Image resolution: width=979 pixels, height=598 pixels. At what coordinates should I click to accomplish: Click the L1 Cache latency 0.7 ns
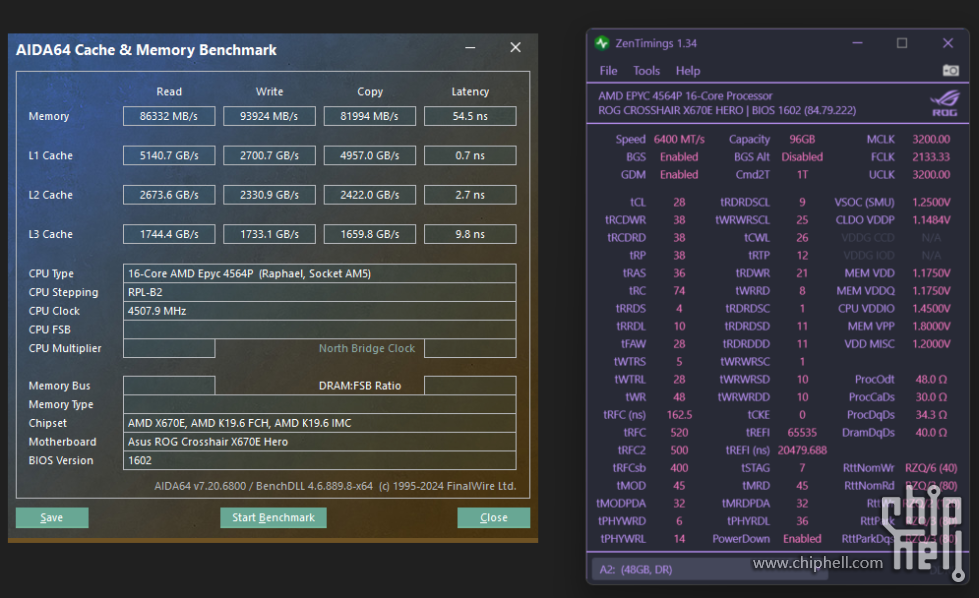pyautogui.click(x=470, y=155)
